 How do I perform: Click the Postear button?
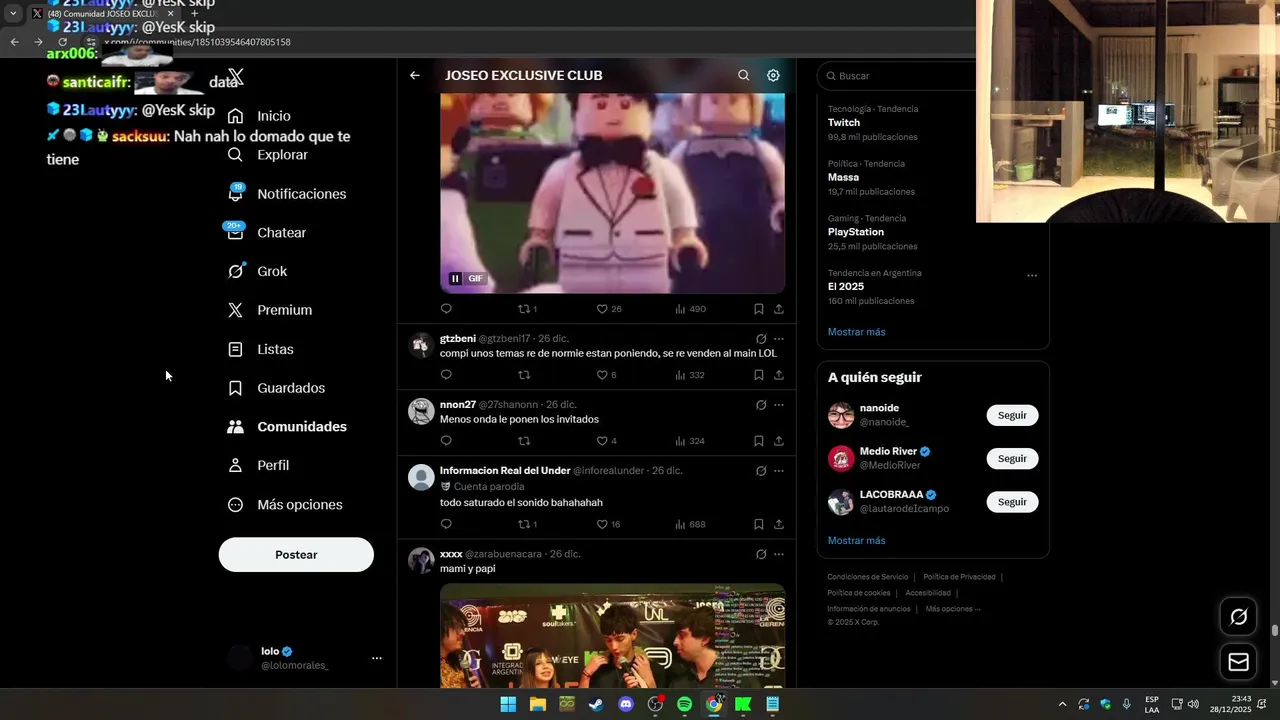(296, 555)
